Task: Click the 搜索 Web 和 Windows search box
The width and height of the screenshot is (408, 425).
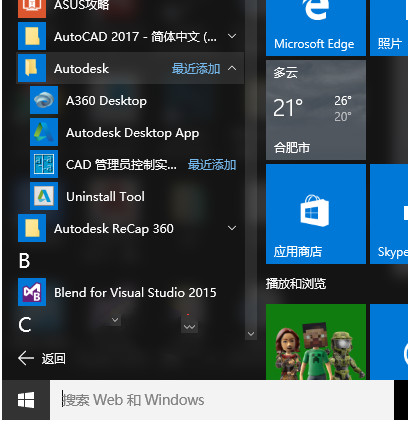Action: (222, 400)
